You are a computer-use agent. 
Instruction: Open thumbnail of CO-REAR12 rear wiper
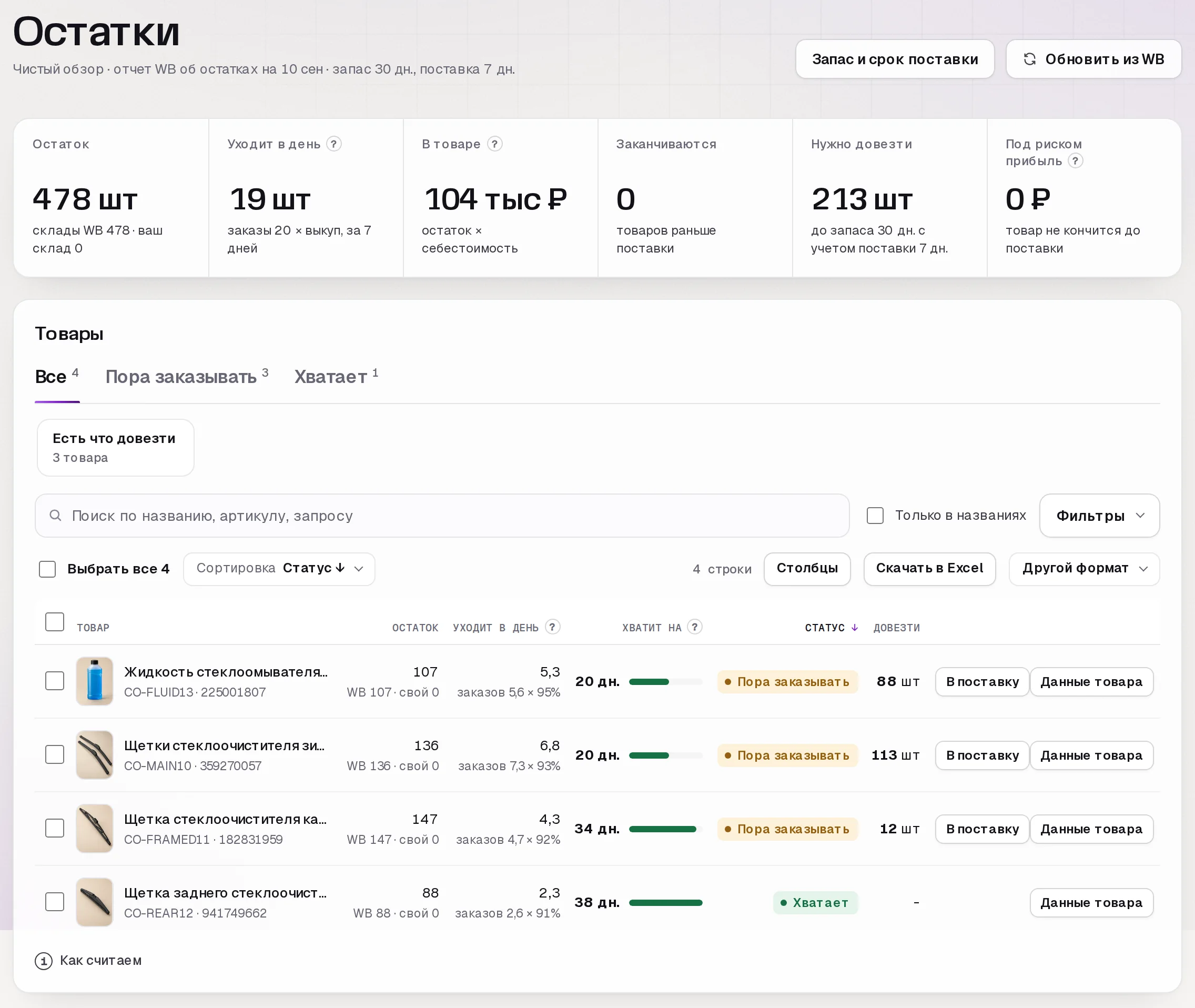95,902
